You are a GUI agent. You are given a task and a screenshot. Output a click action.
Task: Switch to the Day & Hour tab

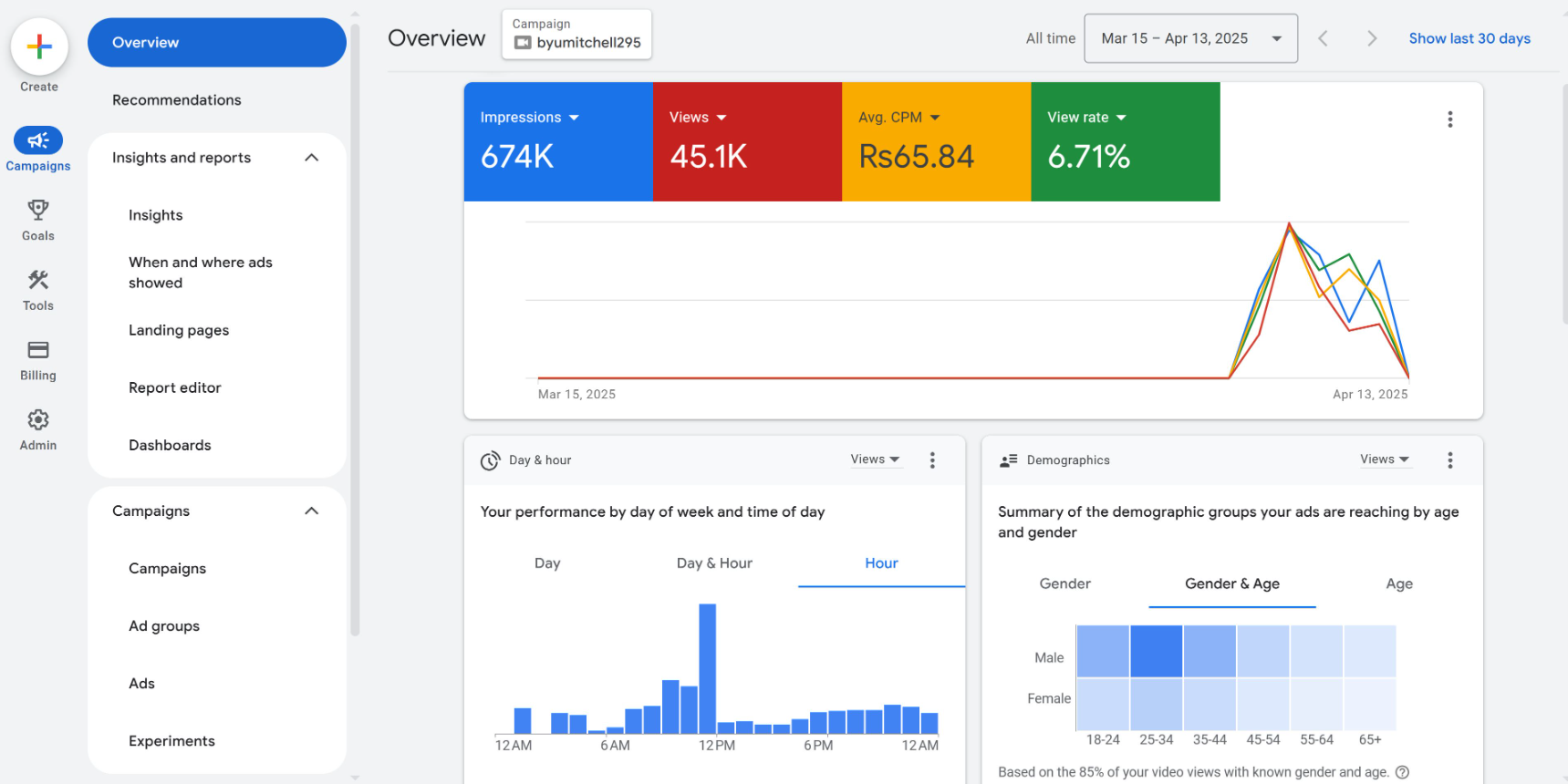pyautogui.click(x=714, y=563)
